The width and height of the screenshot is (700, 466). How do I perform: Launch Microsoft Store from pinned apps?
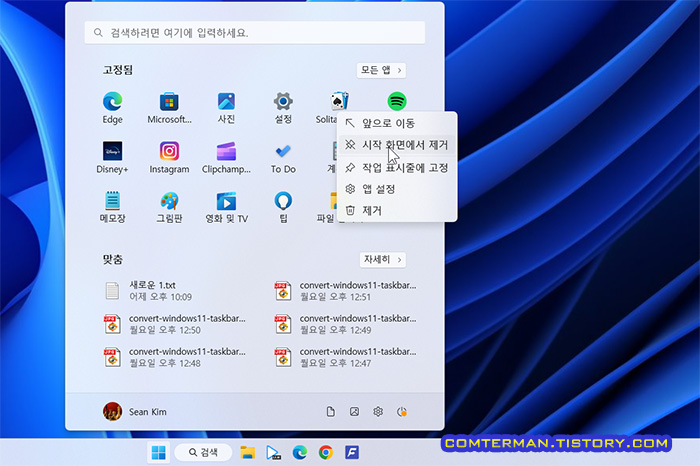point(169,108)
